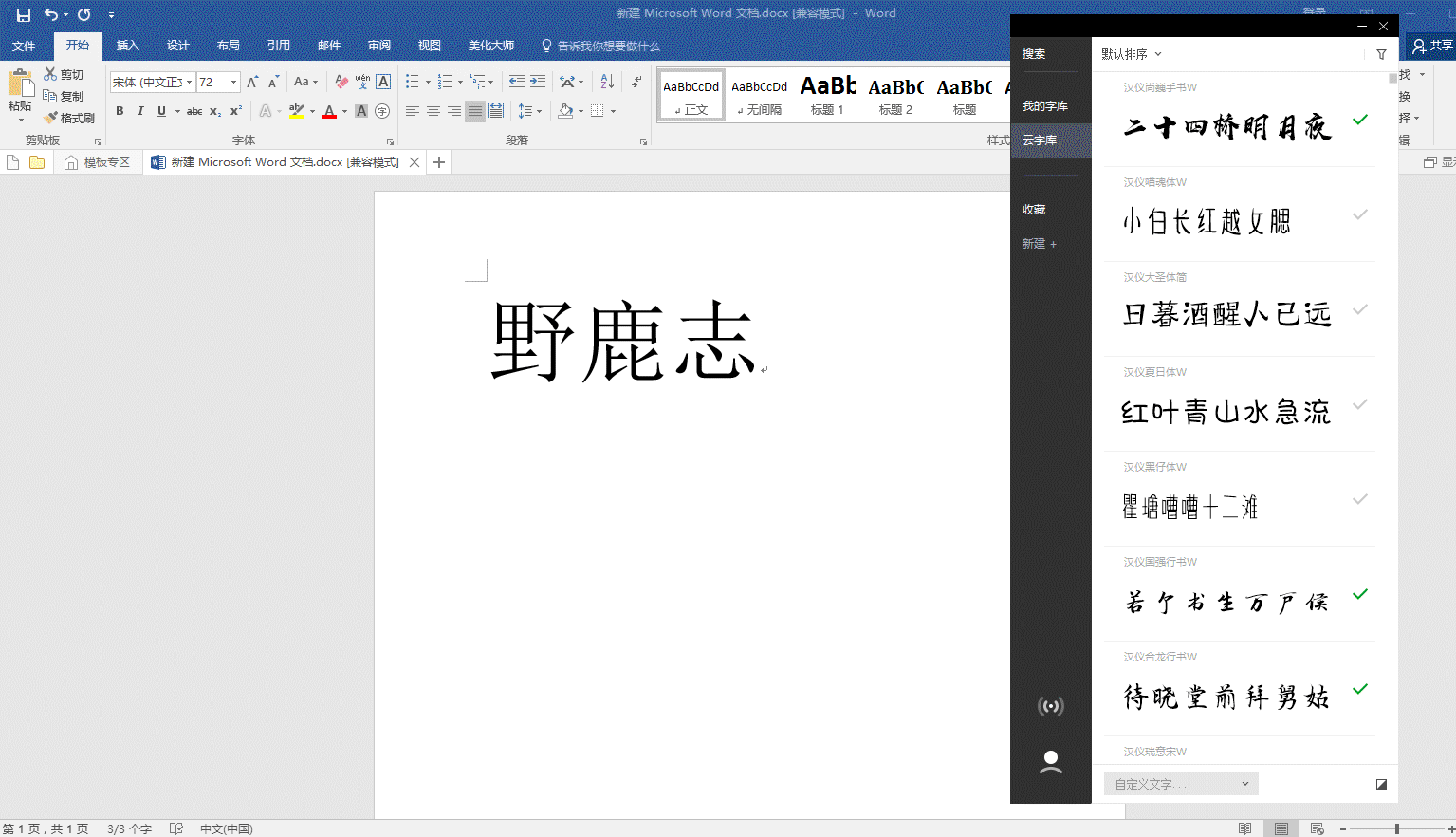Switch to the References (引用) tab
This screenshot has height=837, width=1456.
(x=279, y=46)
